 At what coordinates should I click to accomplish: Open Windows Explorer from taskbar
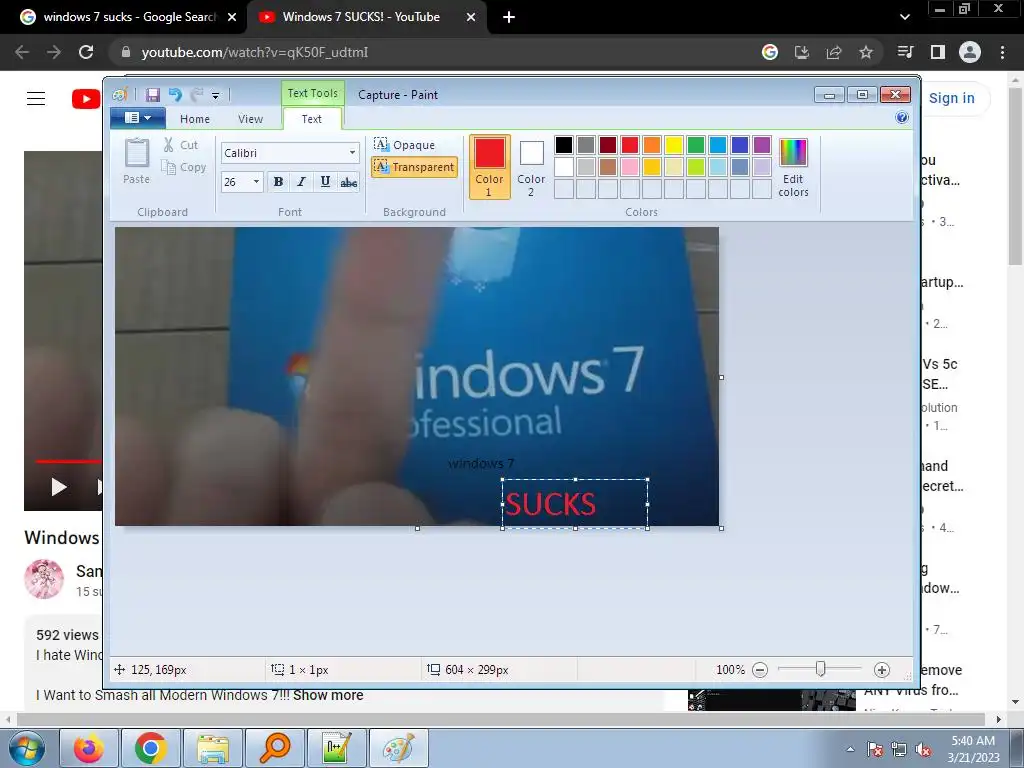212,748
